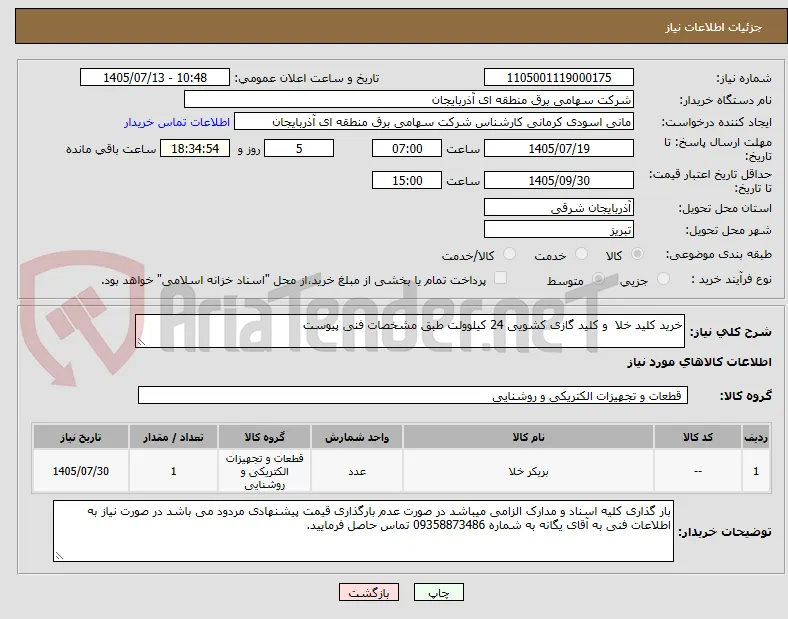
Task: Click the چاپ print button
Action: pos(438,592)
